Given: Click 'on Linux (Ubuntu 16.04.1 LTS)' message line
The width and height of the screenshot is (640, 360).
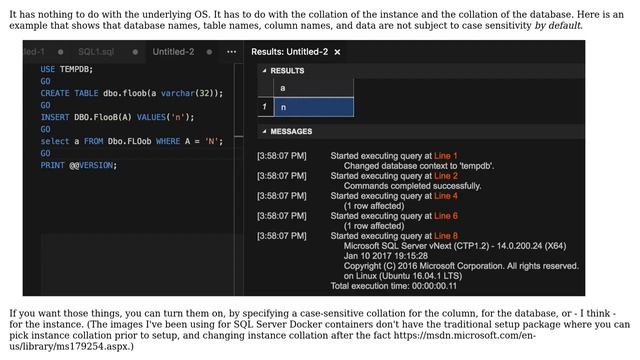Looking at the screenshot, I should 402,276.
